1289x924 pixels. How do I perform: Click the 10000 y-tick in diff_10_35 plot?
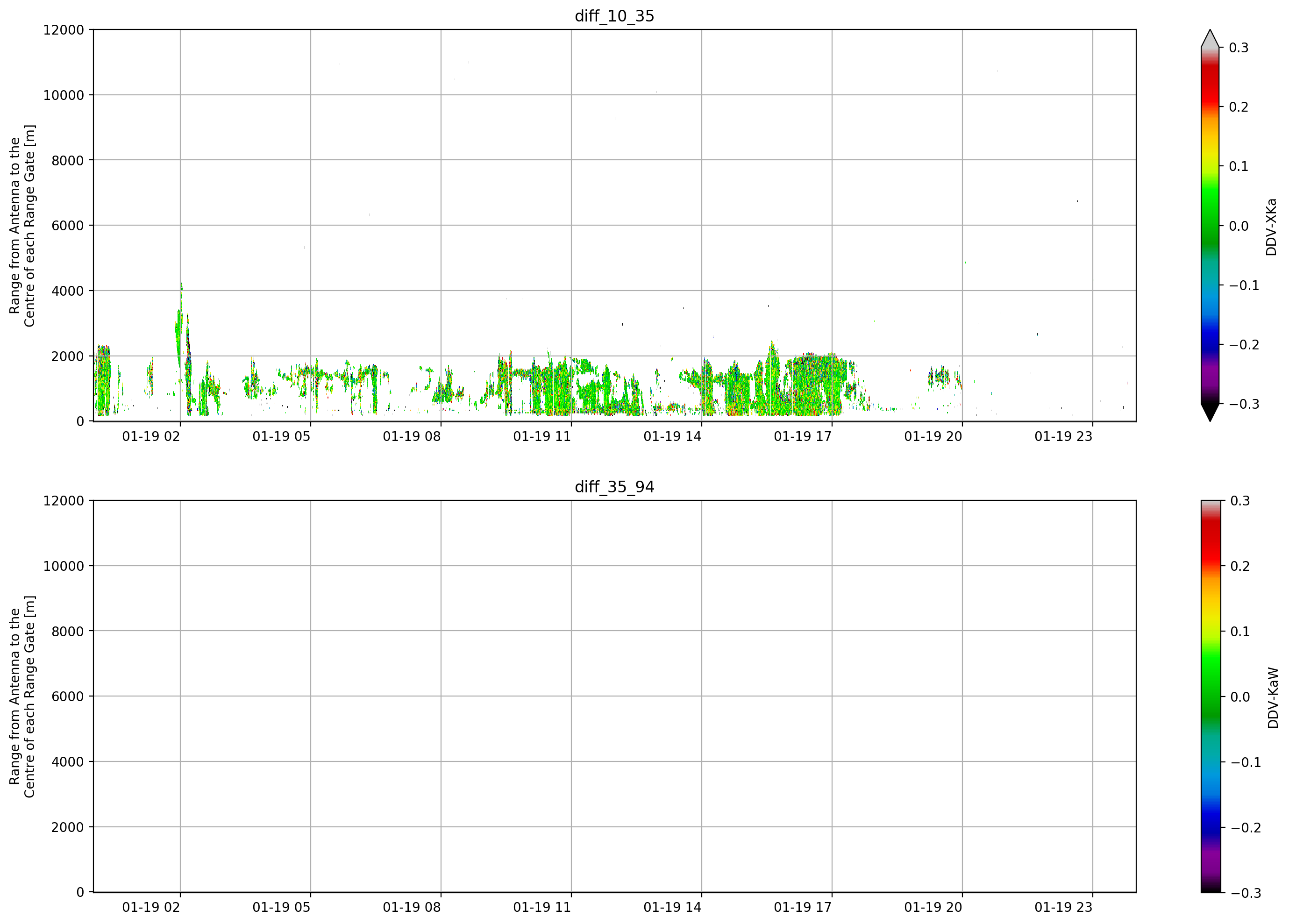click(x=64, y=95)
